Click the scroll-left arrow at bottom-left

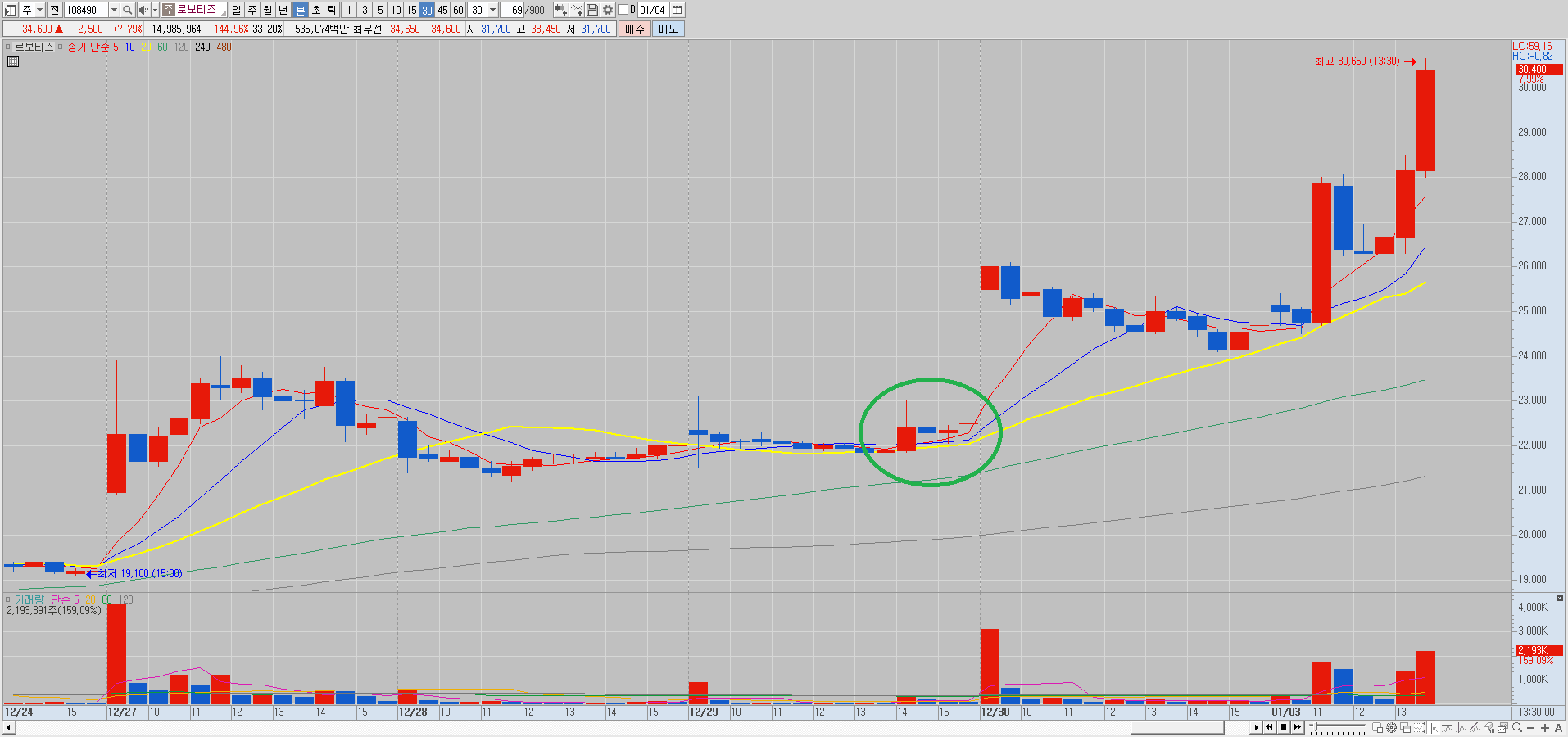tap(7, 727)
